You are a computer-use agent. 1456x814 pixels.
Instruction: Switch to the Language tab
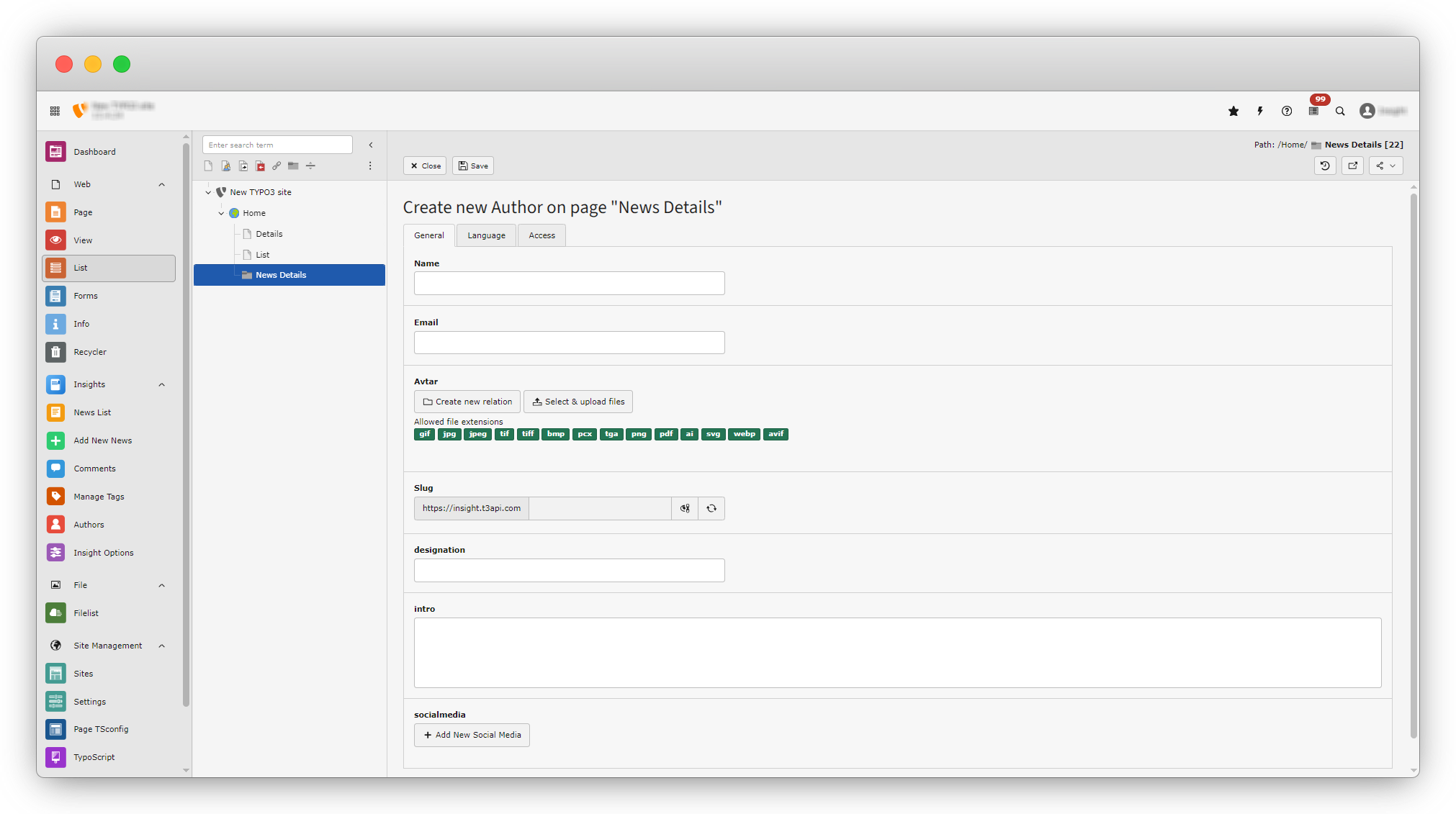(486, 235)
